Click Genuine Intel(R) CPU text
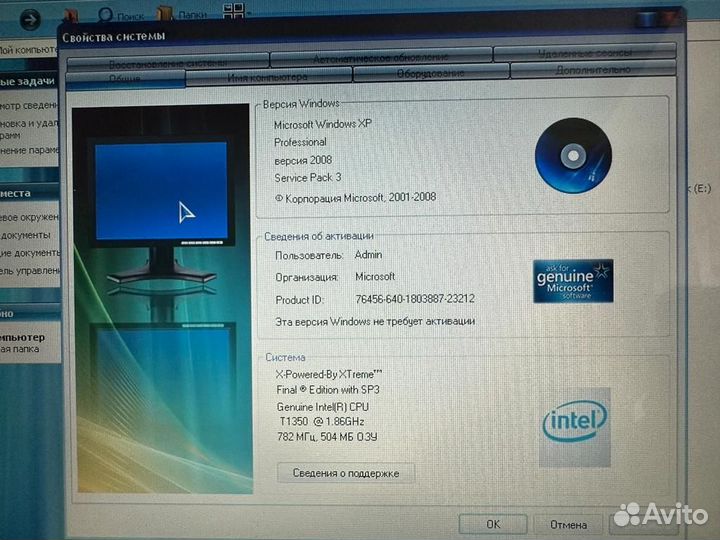 323,407
